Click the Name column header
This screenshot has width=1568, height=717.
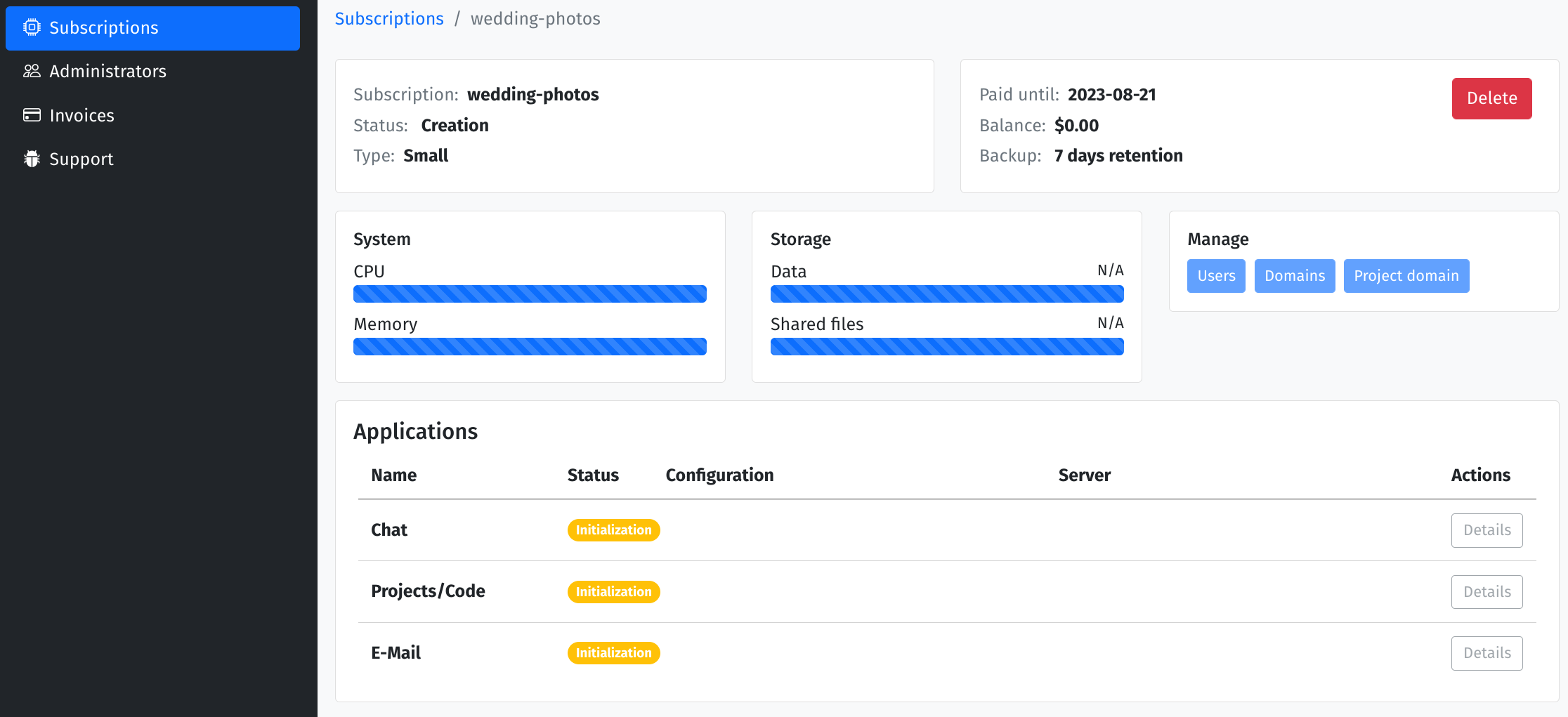(x=393, y=475)
